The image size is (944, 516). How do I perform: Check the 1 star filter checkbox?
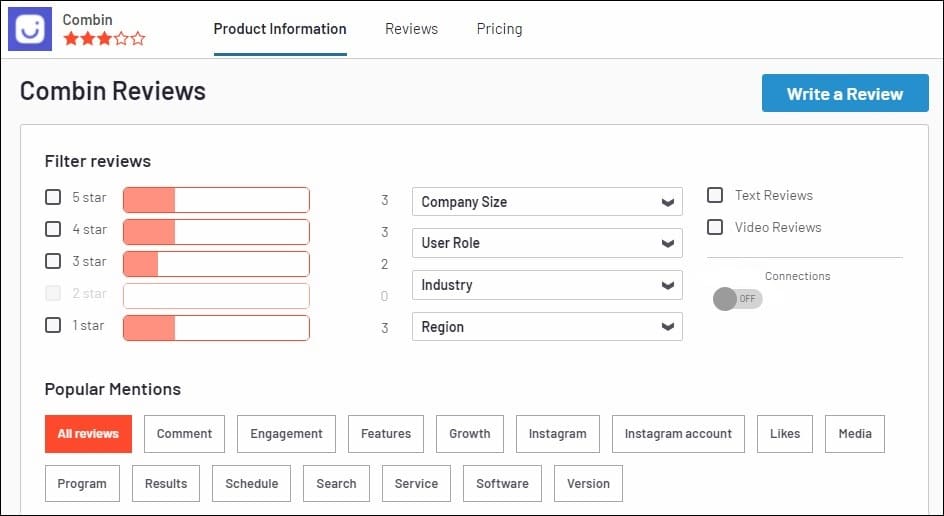[53, 325]
